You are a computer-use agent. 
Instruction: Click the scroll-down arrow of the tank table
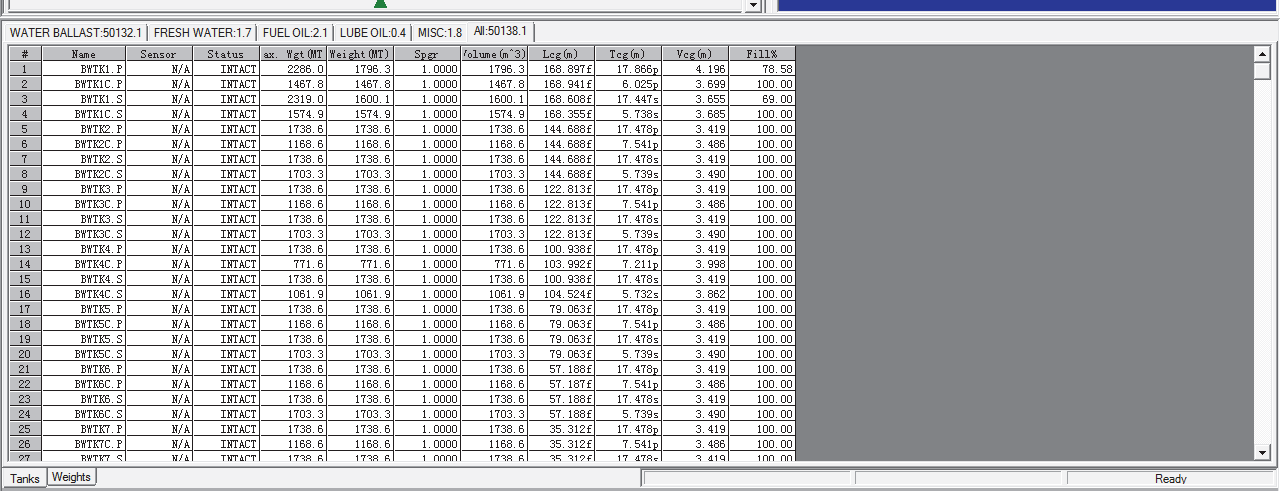click(1261, 453)
